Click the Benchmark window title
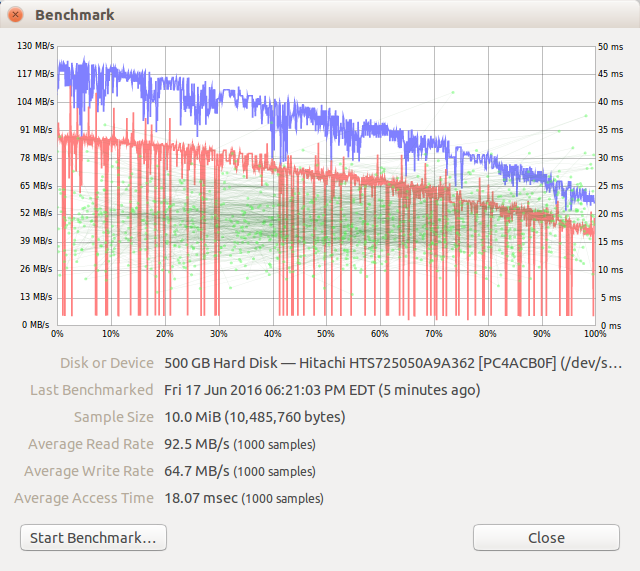This screenshot has width=640, height=571. [75, 15]
